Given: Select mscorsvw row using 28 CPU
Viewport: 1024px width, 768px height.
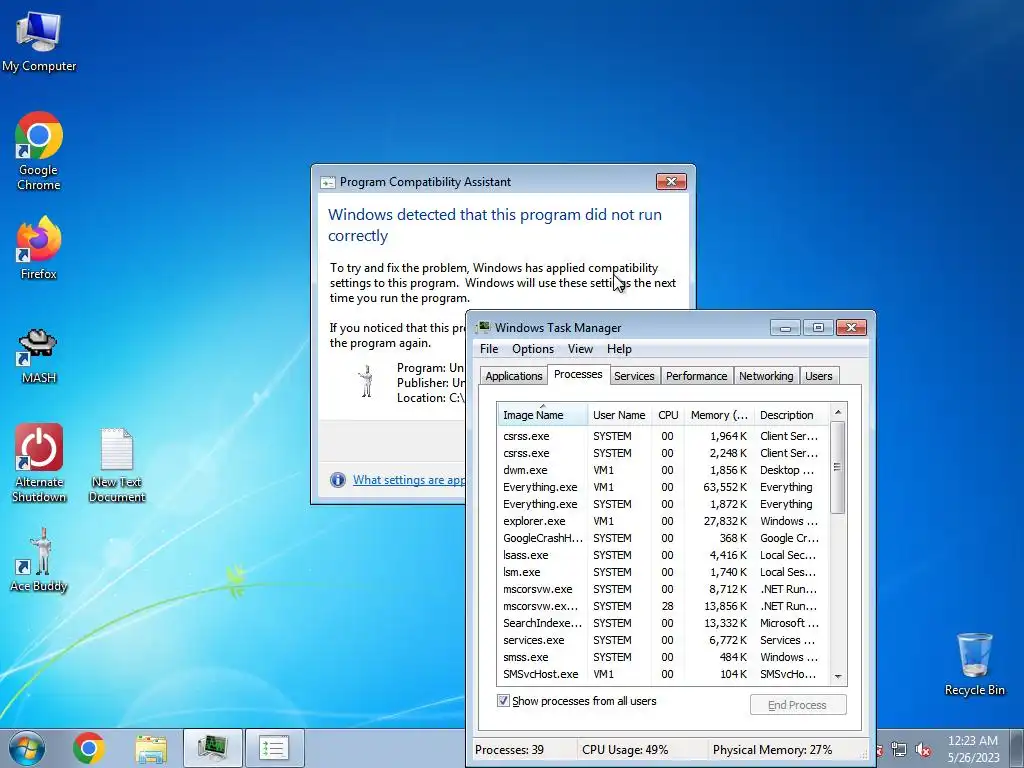Looking at the screenshot, I should [x=663, y=606].
